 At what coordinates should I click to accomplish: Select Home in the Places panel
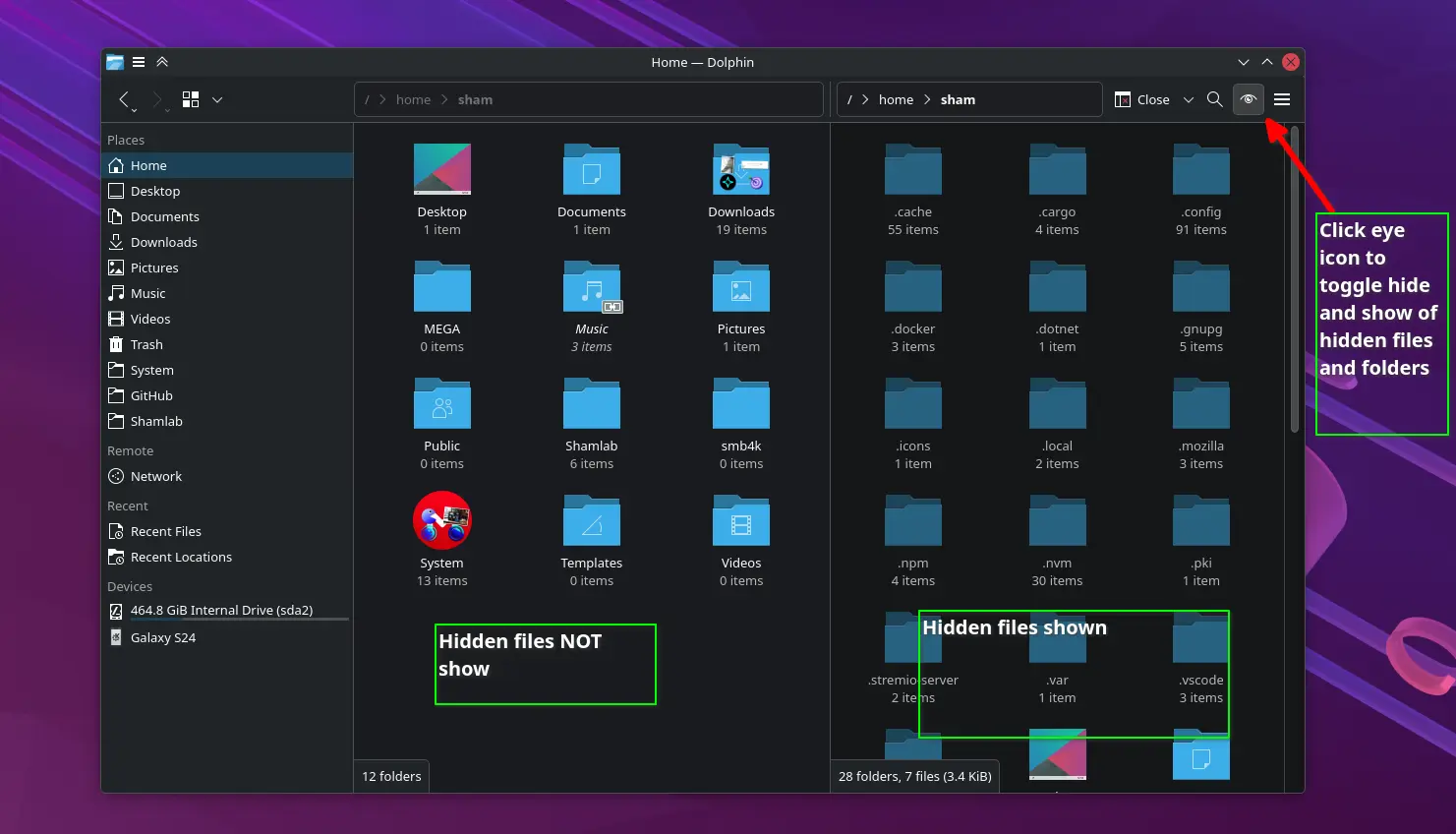[148, 165]
